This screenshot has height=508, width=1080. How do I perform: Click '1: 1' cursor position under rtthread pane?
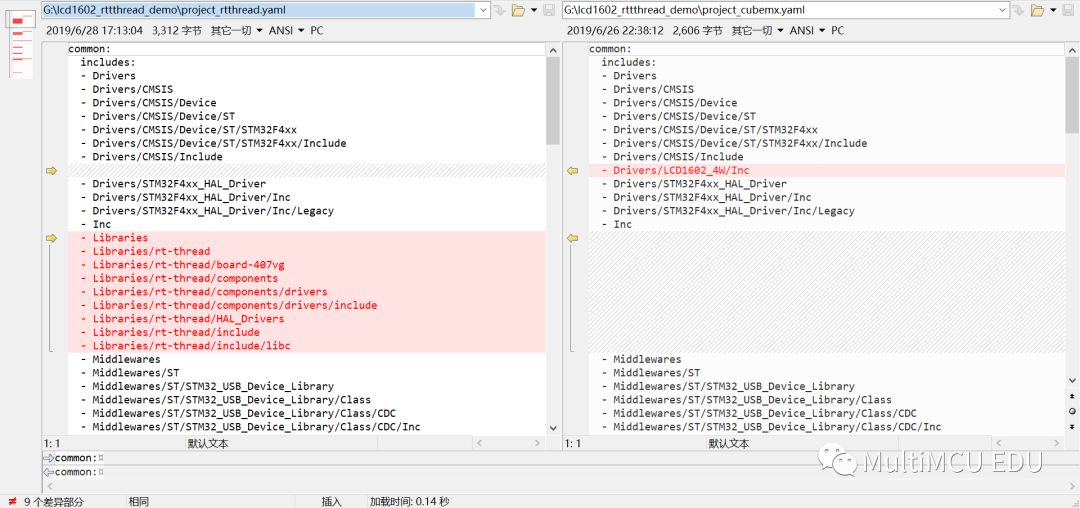coord(52,444)
